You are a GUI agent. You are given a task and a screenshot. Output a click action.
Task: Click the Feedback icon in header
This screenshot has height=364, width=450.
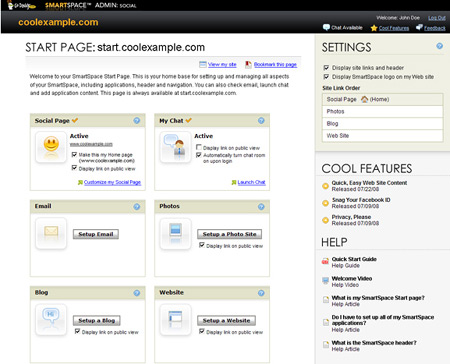[419, 27]
